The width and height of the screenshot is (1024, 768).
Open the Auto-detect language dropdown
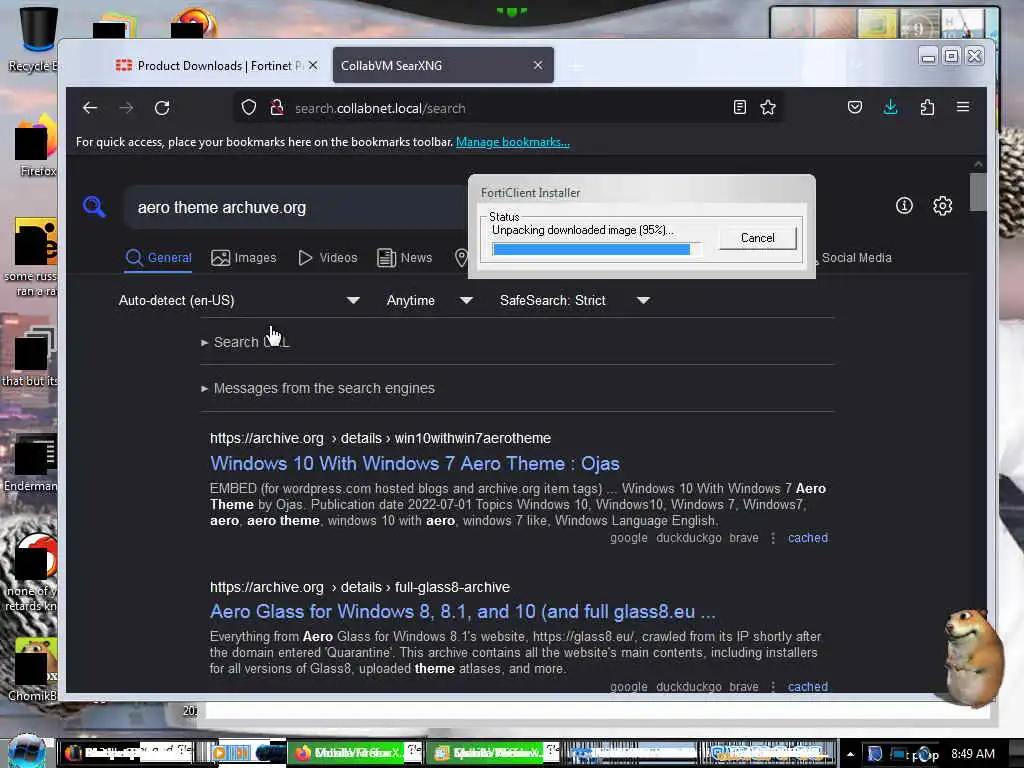pos(239,300)
